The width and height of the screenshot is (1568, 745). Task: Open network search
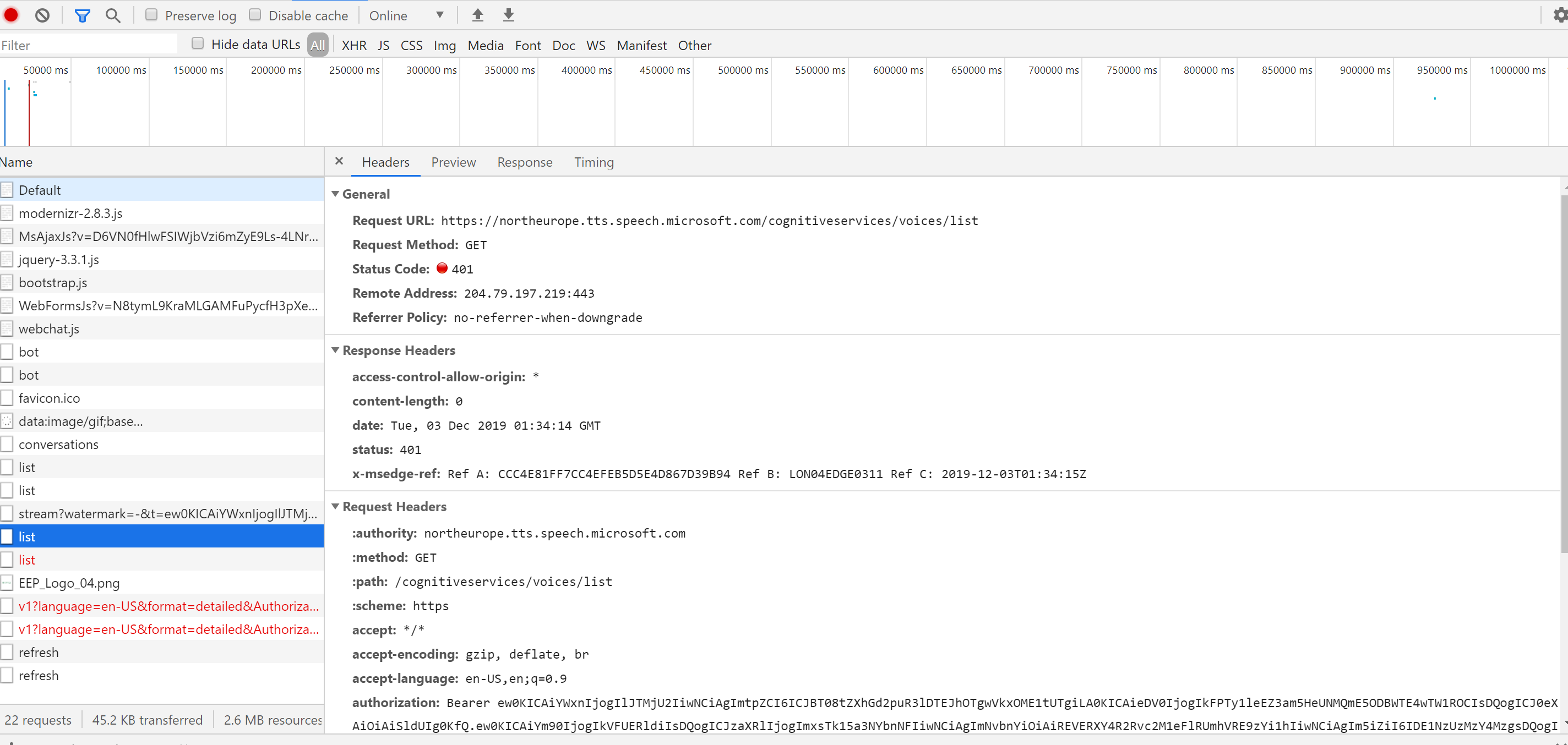[113, 15]
